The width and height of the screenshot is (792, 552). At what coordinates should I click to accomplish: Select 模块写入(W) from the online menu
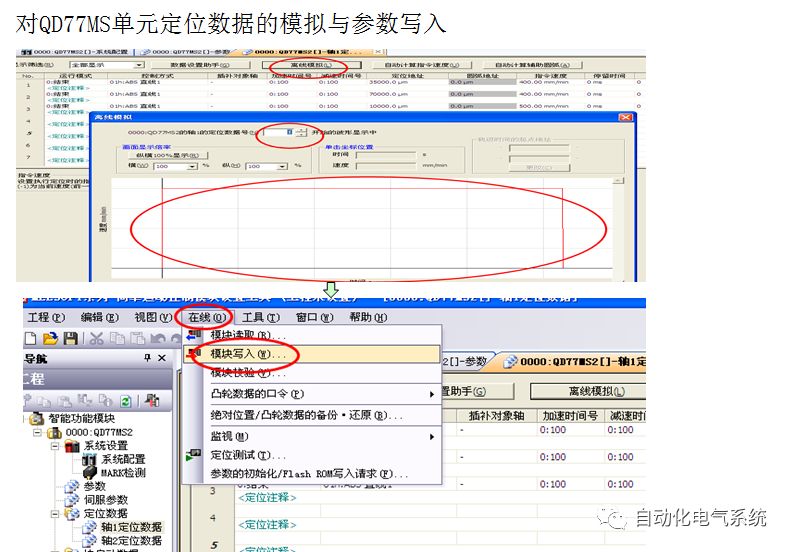point(247,354)
